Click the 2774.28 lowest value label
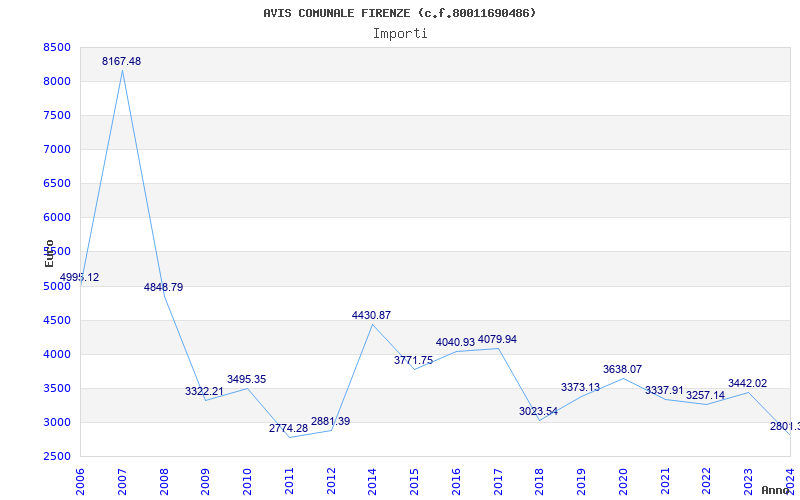Image resolution: width=800 pixels, height=500 pixels. [x=288, y=428]
